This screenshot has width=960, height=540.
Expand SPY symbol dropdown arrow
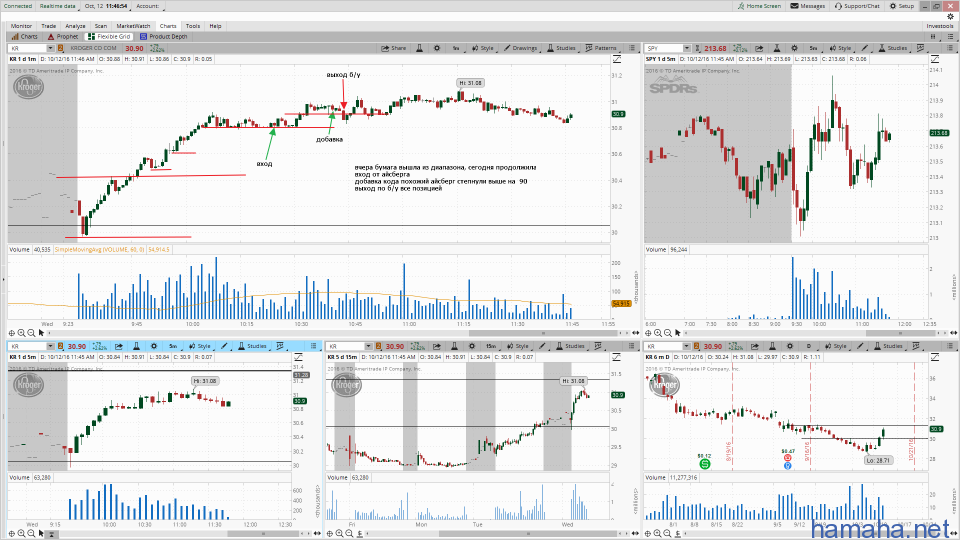[687, 48]
